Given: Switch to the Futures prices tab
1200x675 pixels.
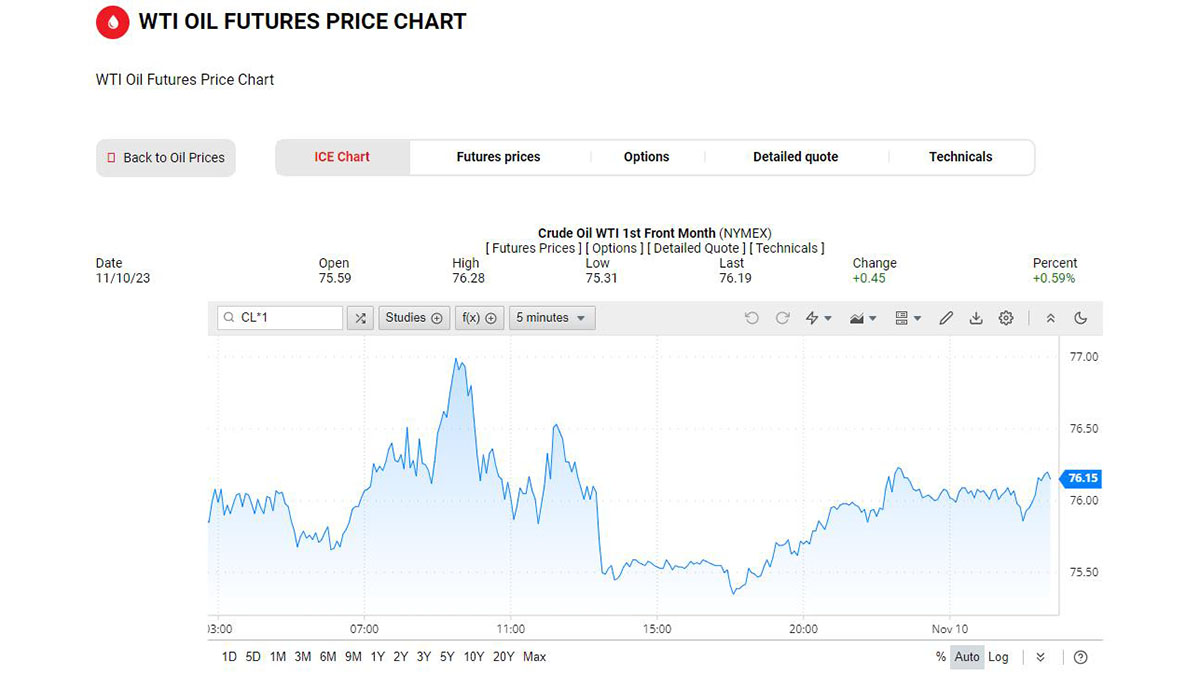Looking at the screenshot, I should (498, 157).
